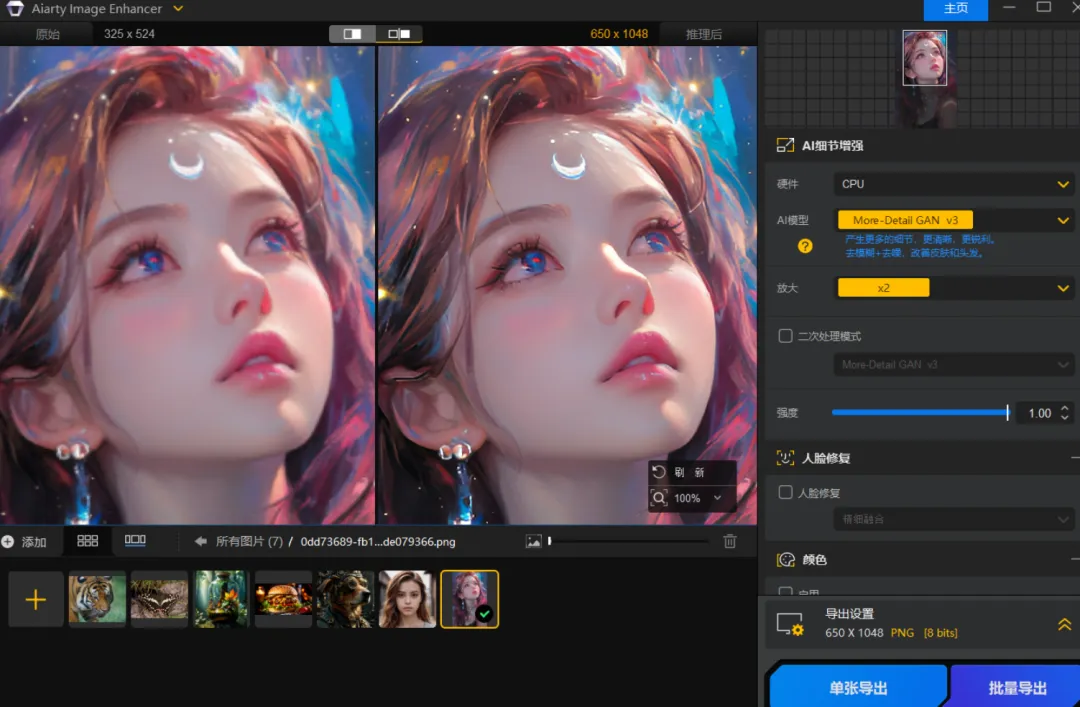Viewport: 1080px width, 707px height.
Task: Click the 650 x 1048 result size label
Action: pyautogui.click(x=619, y=34)
